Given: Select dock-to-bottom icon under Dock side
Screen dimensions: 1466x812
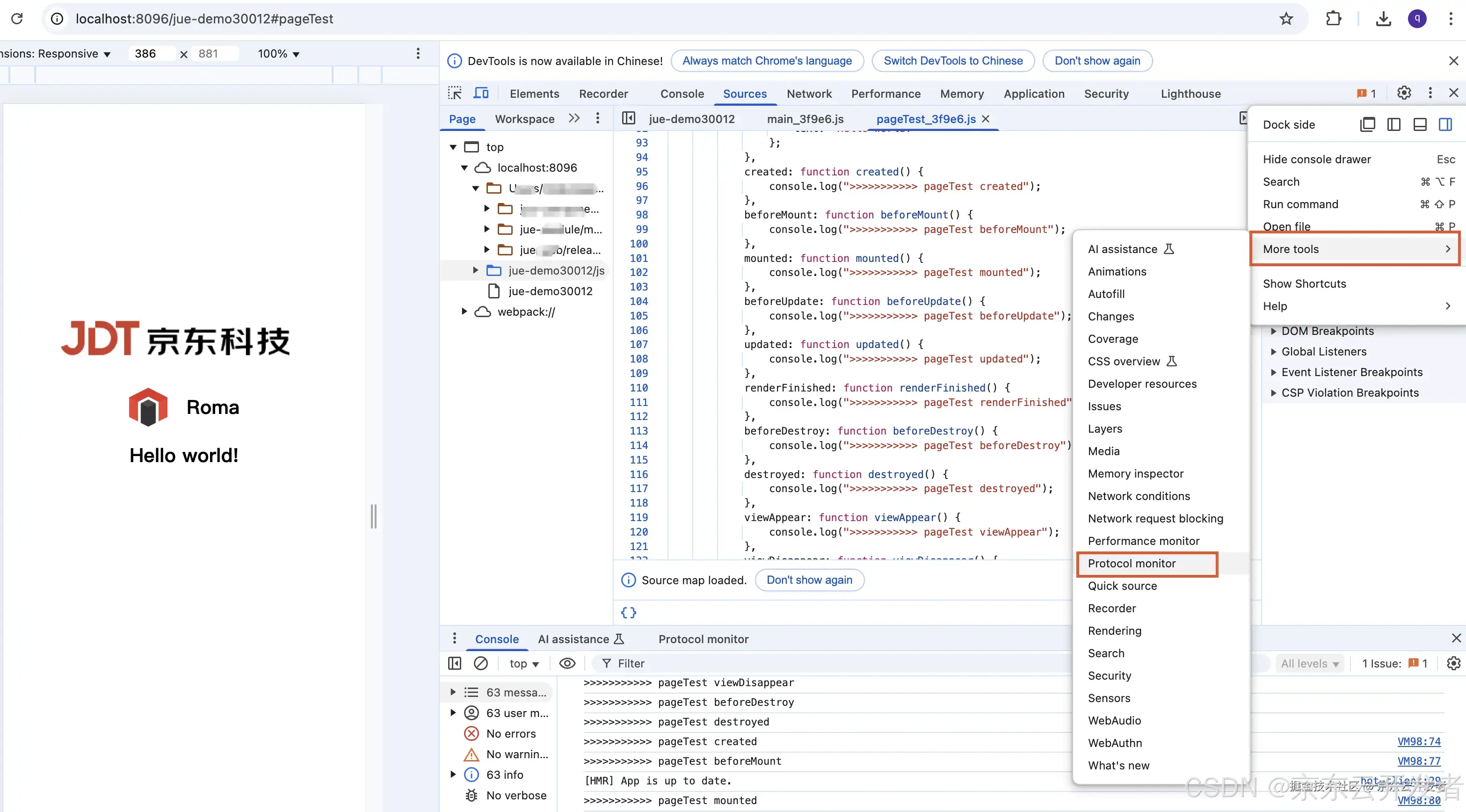Looking at the screenshot, I should pyautogui.click(x=1420, y=124).
